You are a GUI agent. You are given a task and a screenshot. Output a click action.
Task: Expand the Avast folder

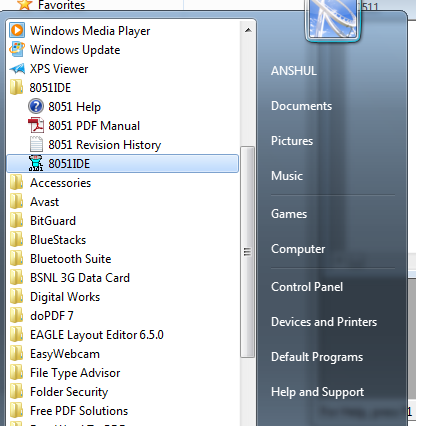(x=44, y=202)
